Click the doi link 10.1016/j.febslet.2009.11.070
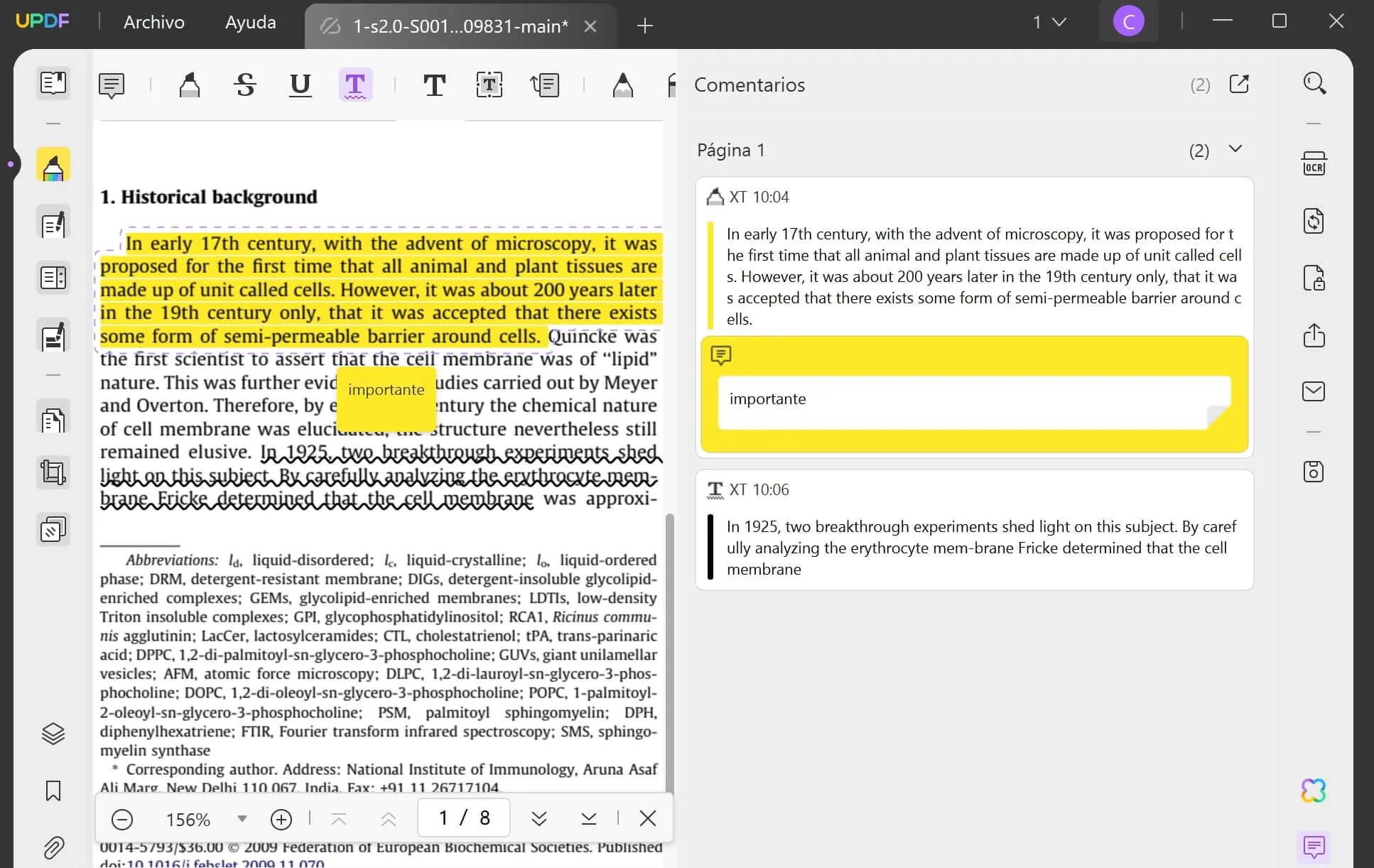The height and width of the screenshot is (868, 1374). [x=225, y=864]
